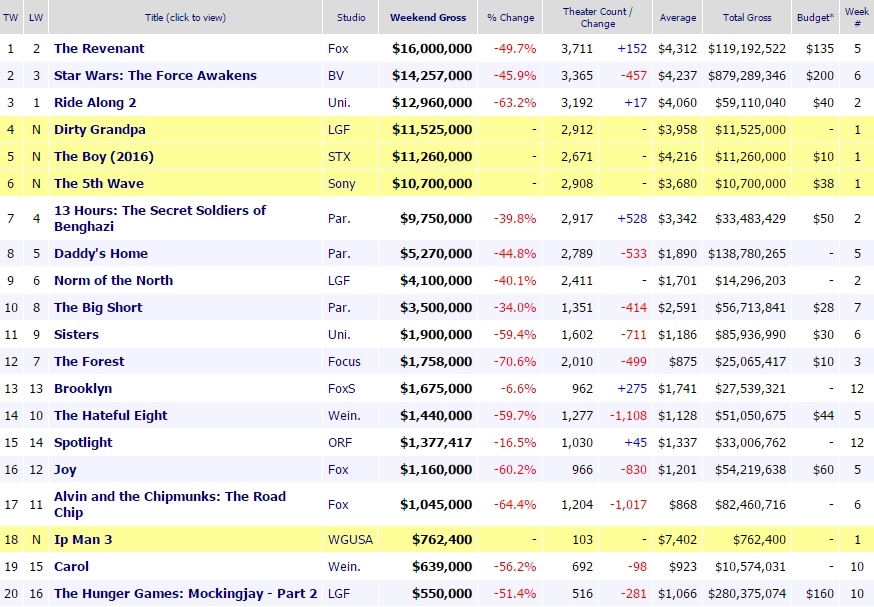Click The Hateful Eight link
874x607 pixels.
(110, 416)
